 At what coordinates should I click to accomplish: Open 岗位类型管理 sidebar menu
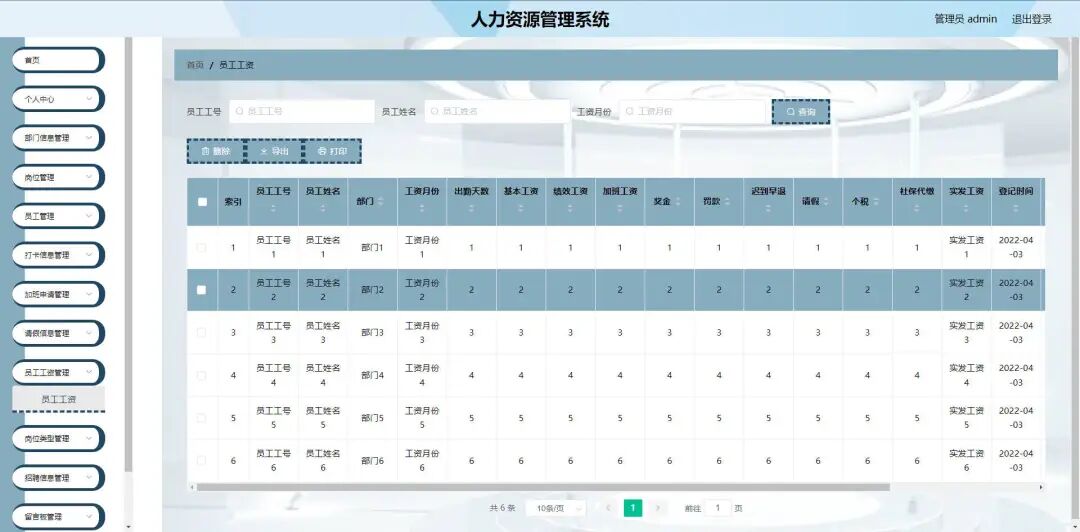(x=58, y=438)
